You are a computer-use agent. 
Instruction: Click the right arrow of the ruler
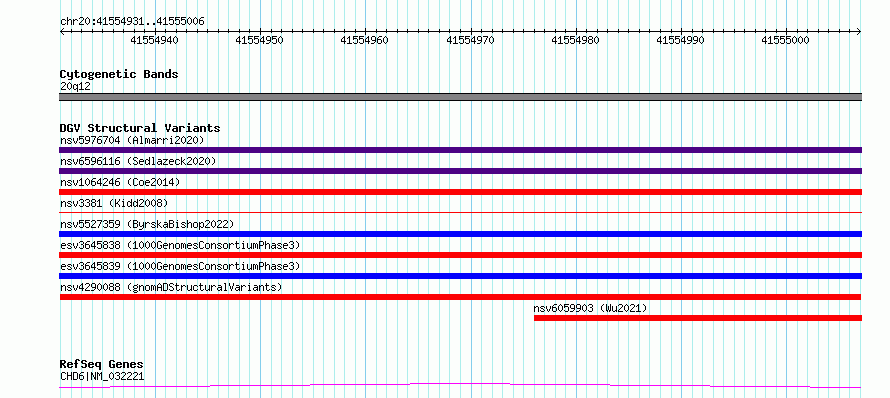pos(858,32)
